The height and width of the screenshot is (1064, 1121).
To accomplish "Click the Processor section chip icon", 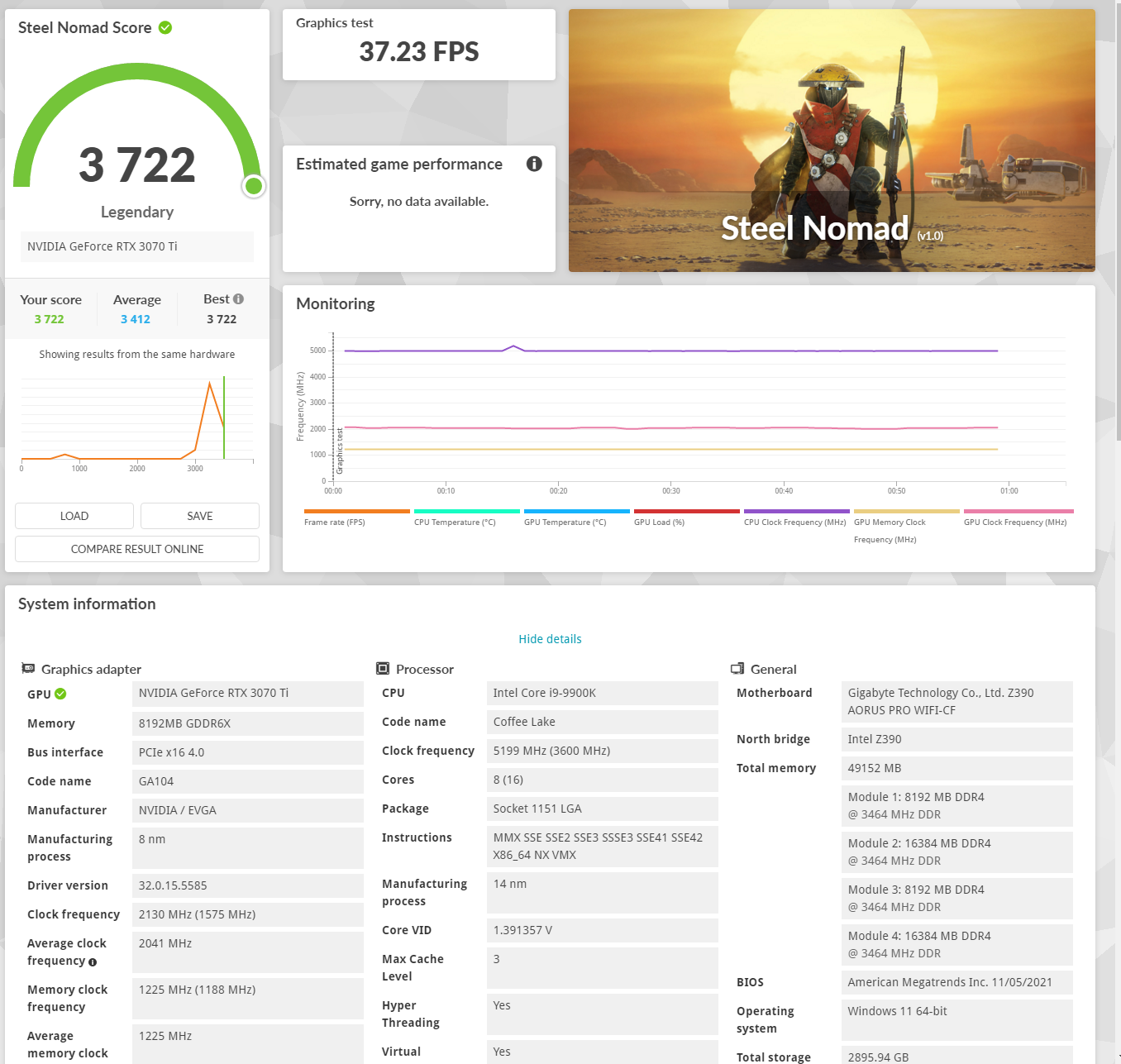I will pyautogui.click(x=383, y=668).
